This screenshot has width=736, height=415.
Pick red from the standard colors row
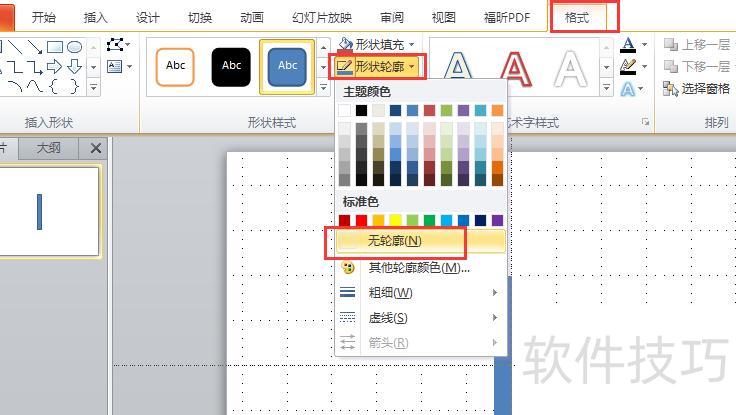click(362, 221)
